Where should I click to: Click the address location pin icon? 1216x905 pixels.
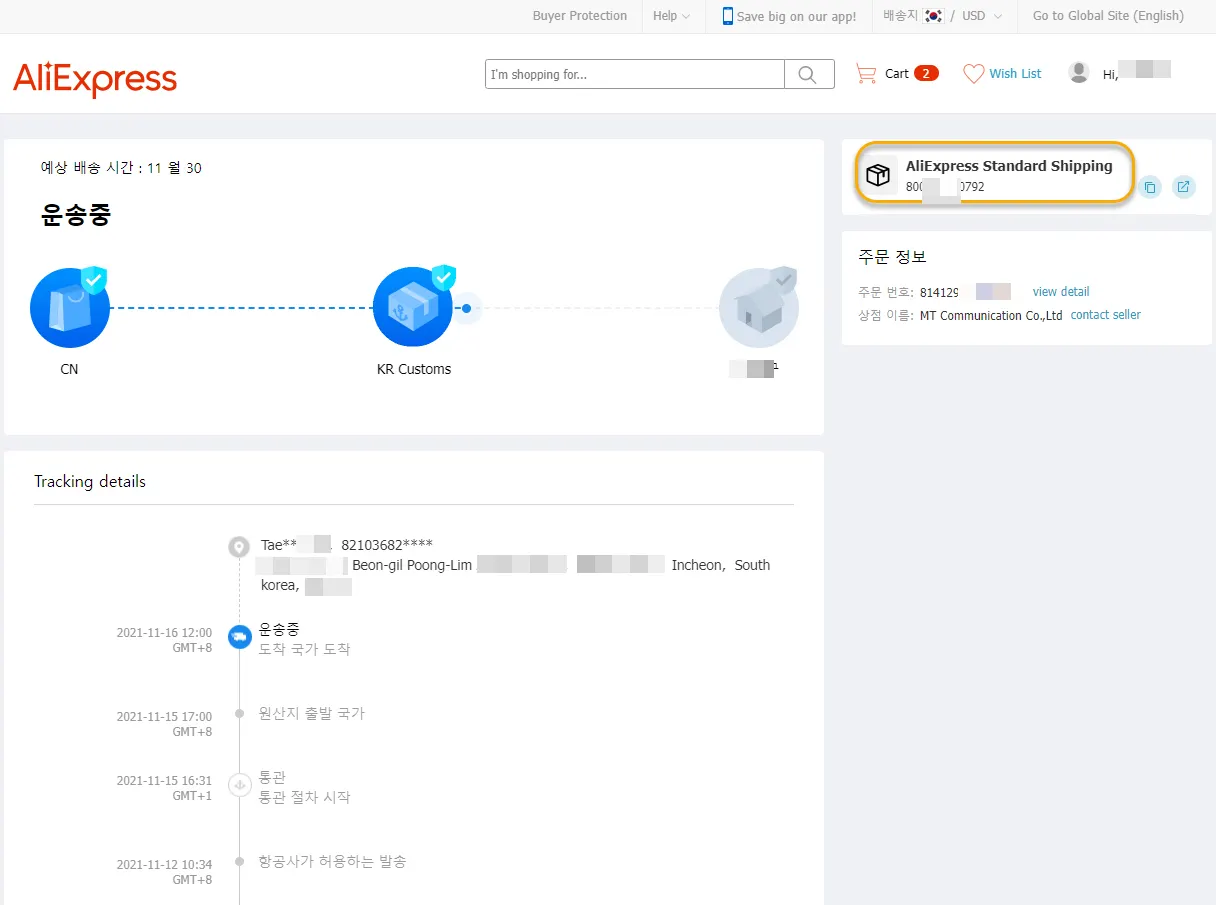click(238, 547)
